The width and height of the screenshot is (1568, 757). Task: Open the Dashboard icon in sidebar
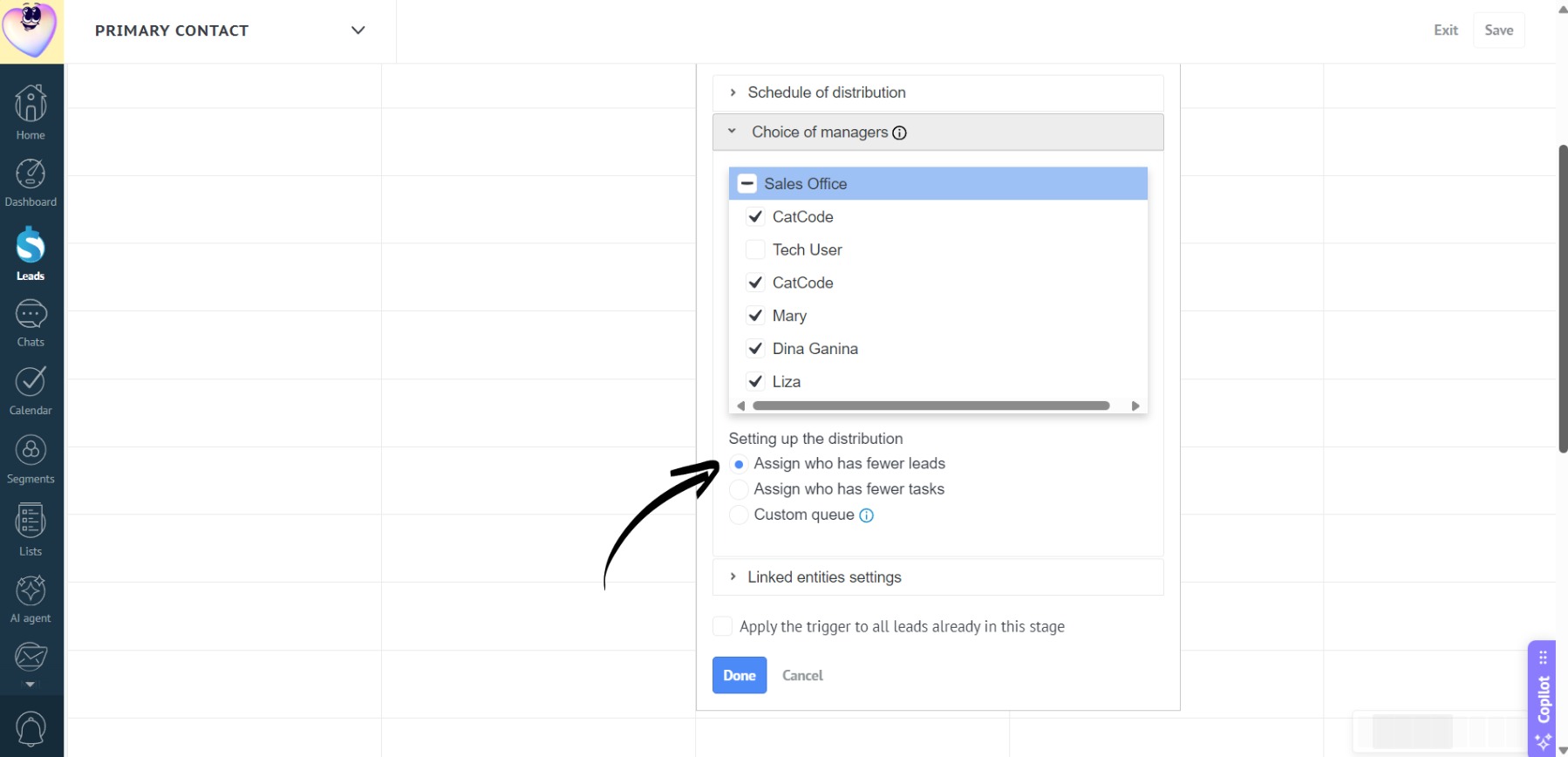[31, 183]
